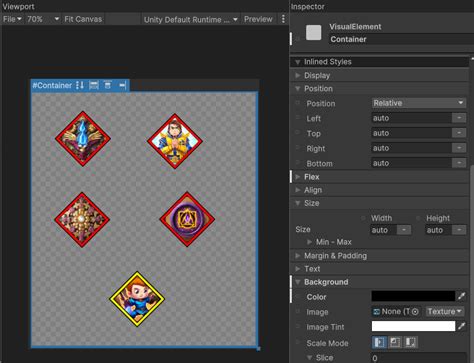The height and width of the screenshot is (363, 474).
Task: Select the blue flame diamond icon image
Action: coord(83,139)
